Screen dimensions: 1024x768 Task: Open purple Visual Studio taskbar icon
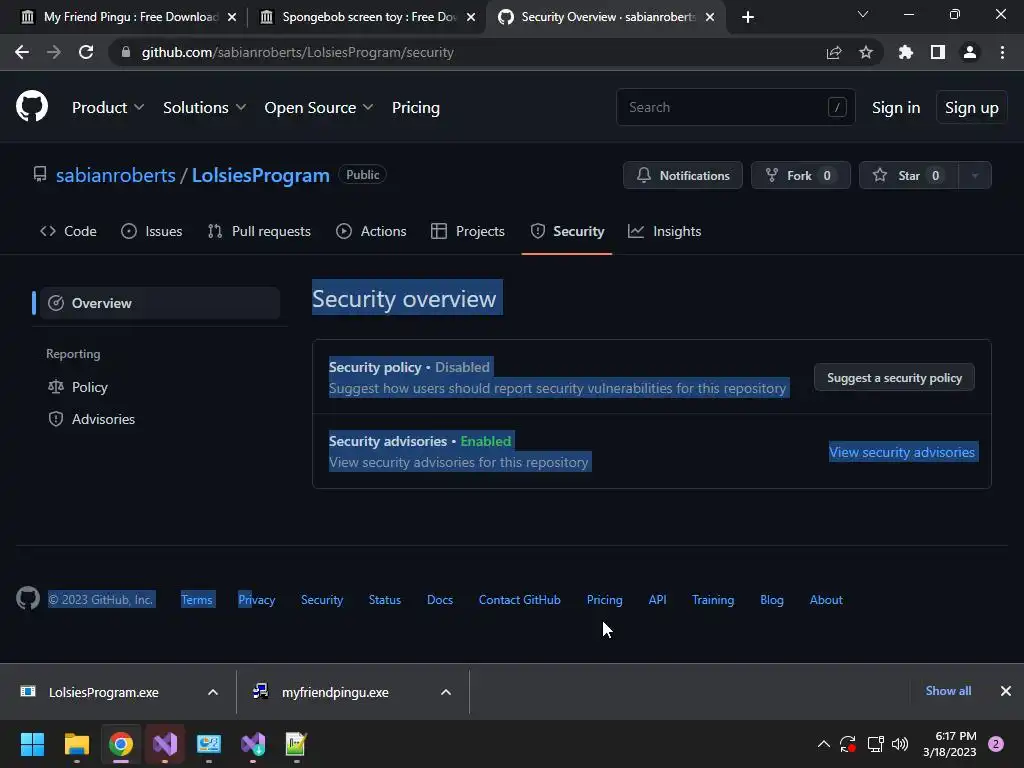[165, 744]
